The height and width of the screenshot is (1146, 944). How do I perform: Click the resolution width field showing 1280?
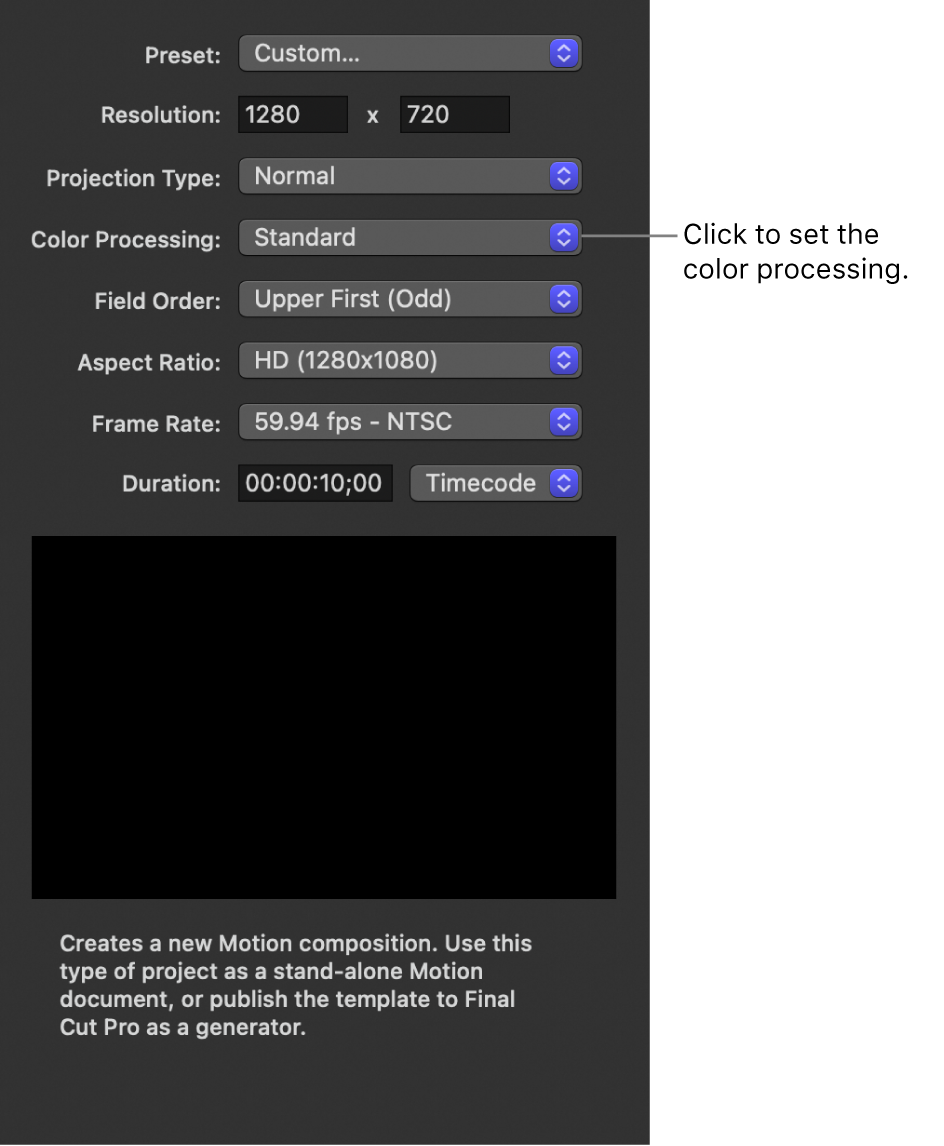pyautogui.click(x=292, y=115)
